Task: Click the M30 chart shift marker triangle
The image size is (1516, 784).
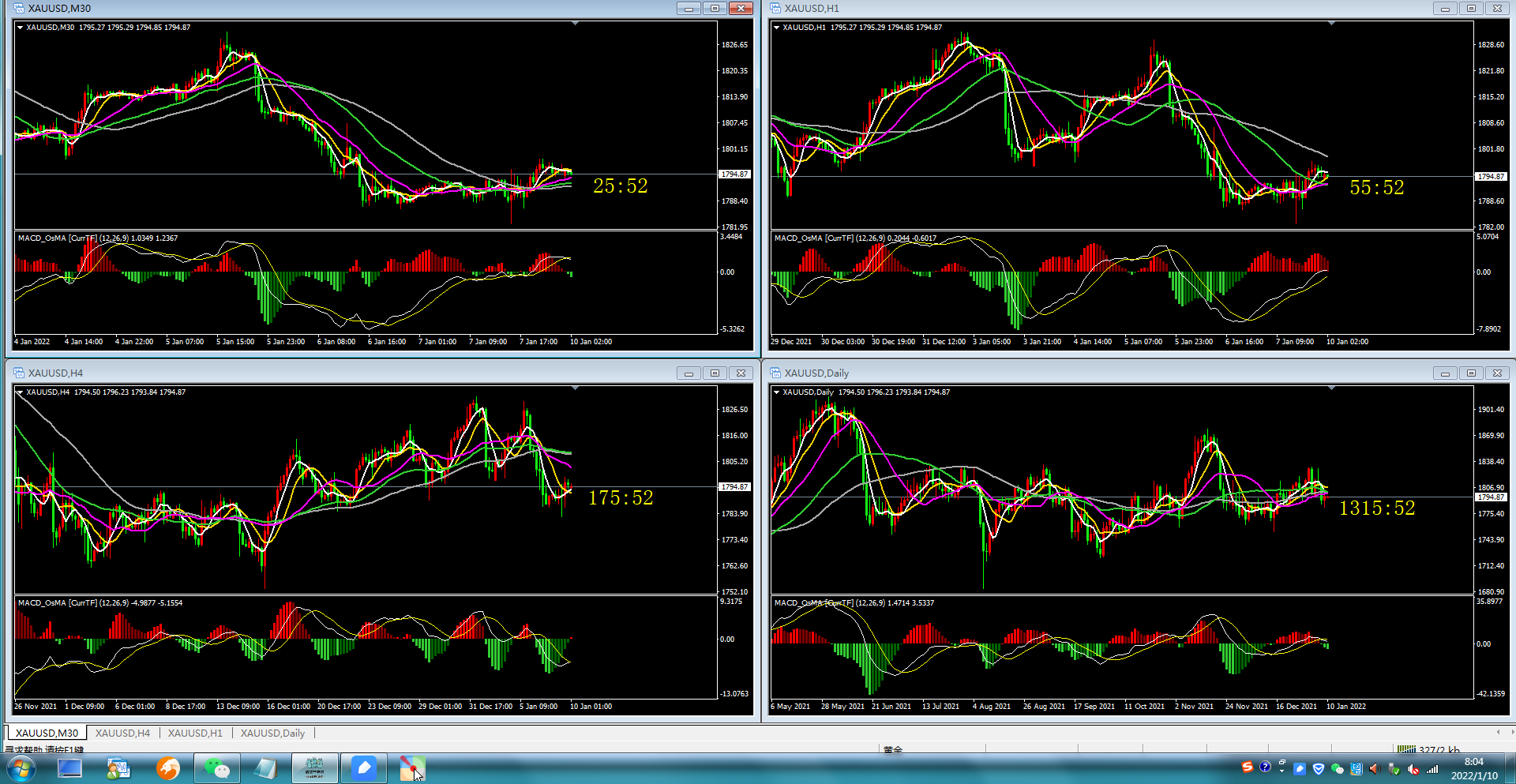Action: click(575, 24)
